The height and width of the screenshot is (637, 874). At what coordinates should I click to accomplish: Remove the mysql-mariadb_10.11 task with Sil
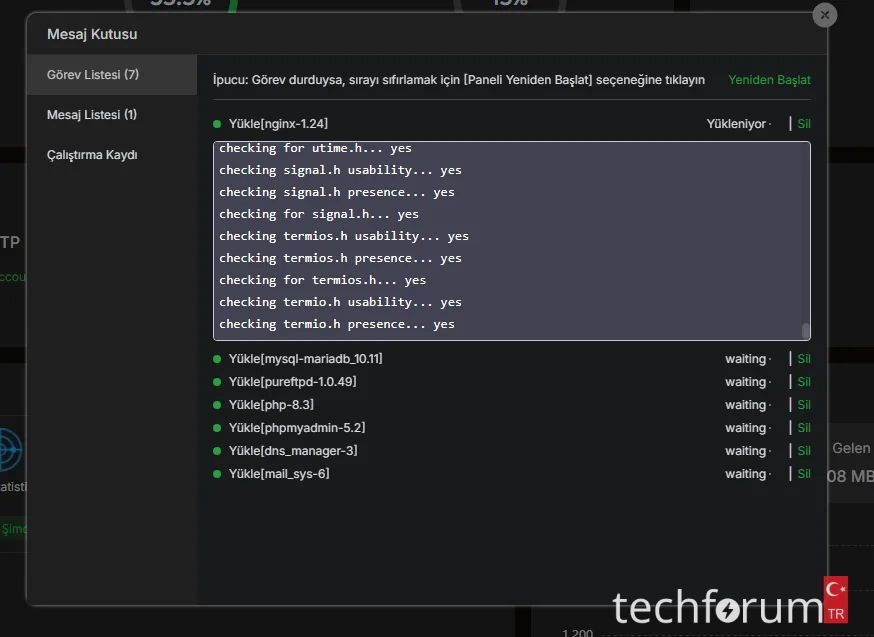click(x=804, y=359)
